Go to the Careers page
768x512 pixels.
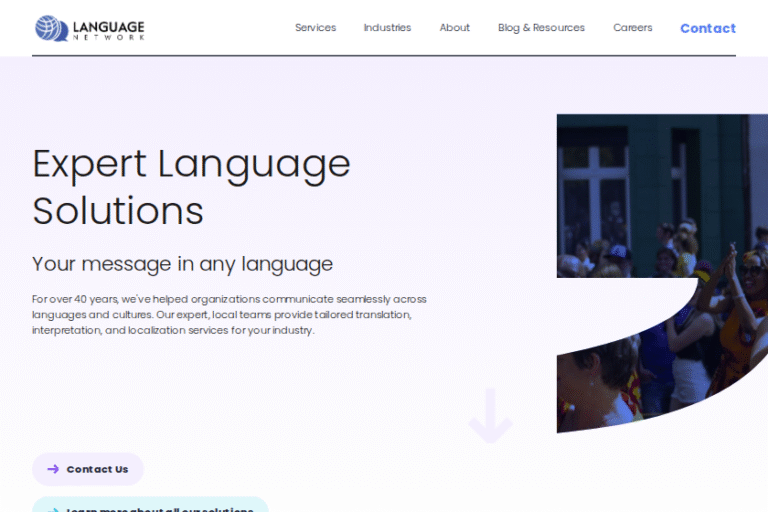pyautogui.click(x=632, y=28)
